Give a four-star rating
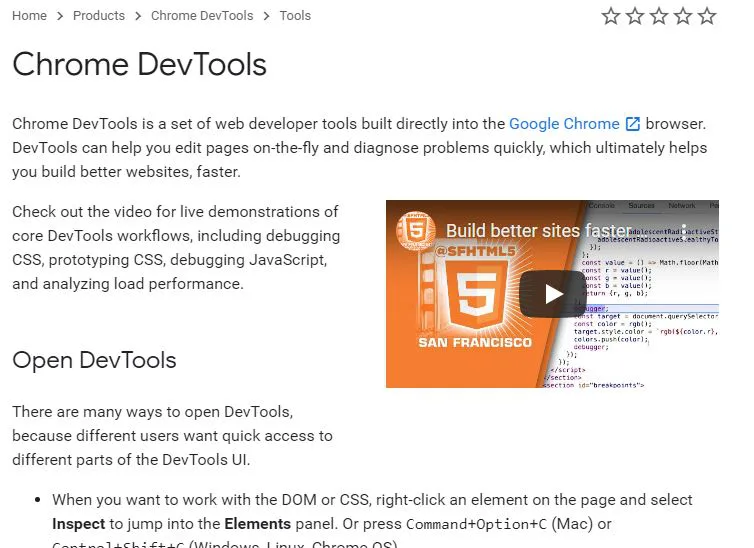 tap(683, 16)
